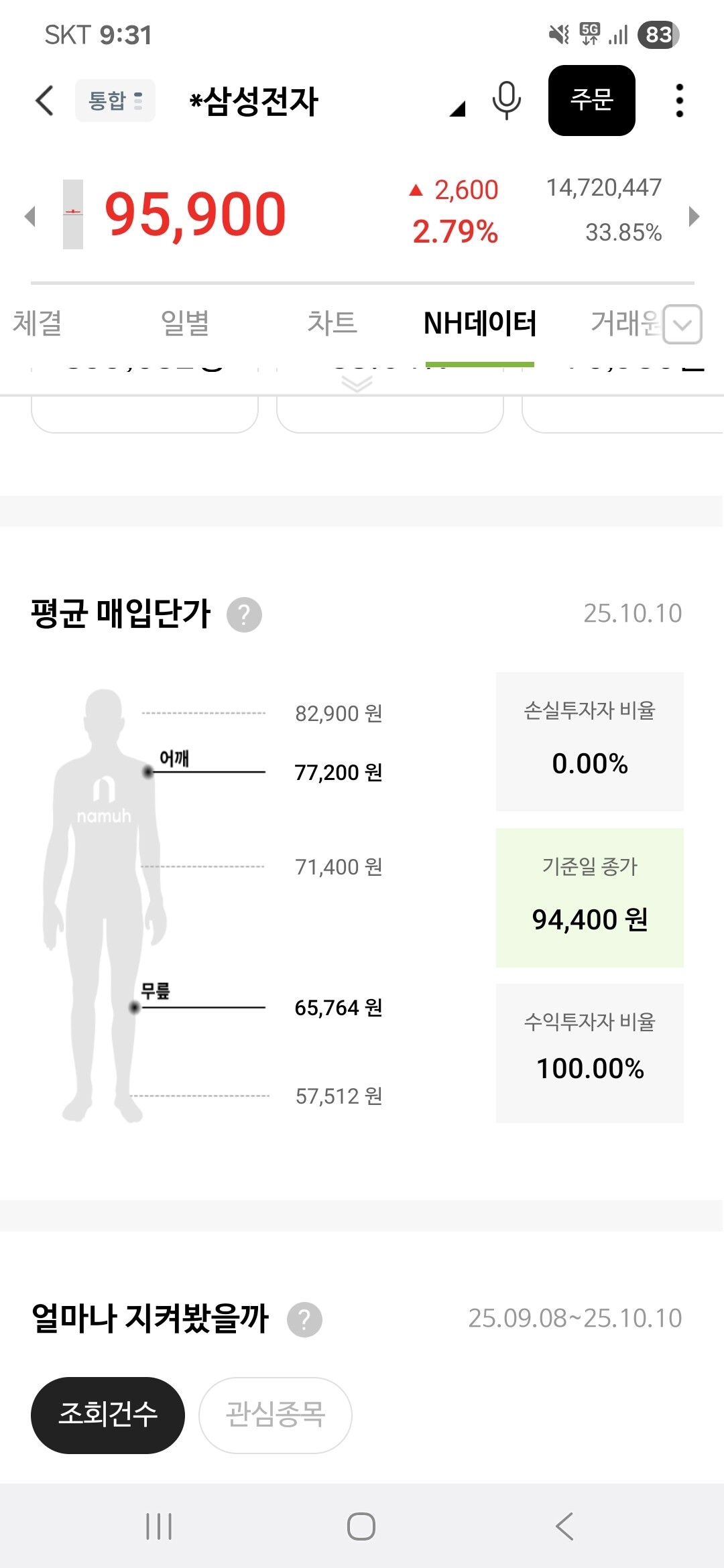Tap the black 주문 order button
The height and width of the screenshot is (1568, 724).
coord(591,101)
